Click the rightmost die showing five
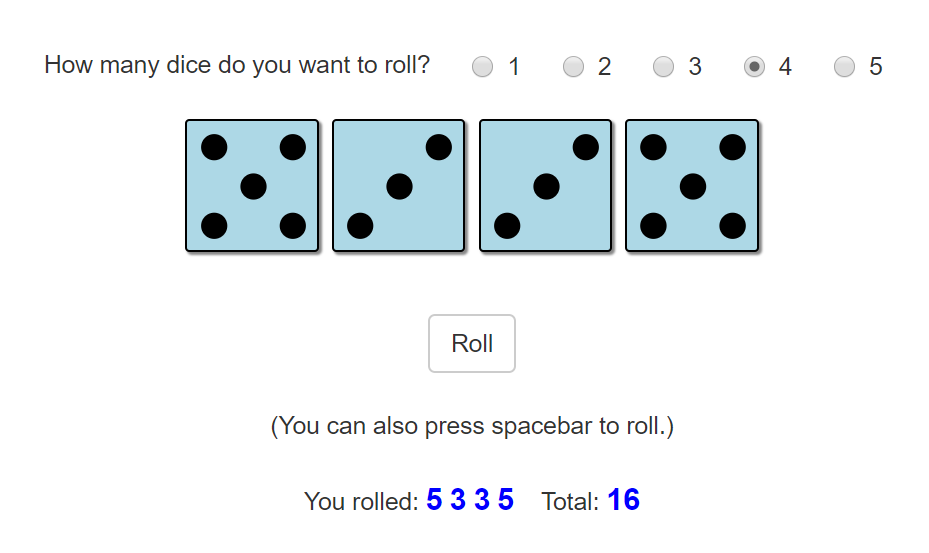Image resolution: width=929 pixels, height=553 pixels. coord(692,186)
